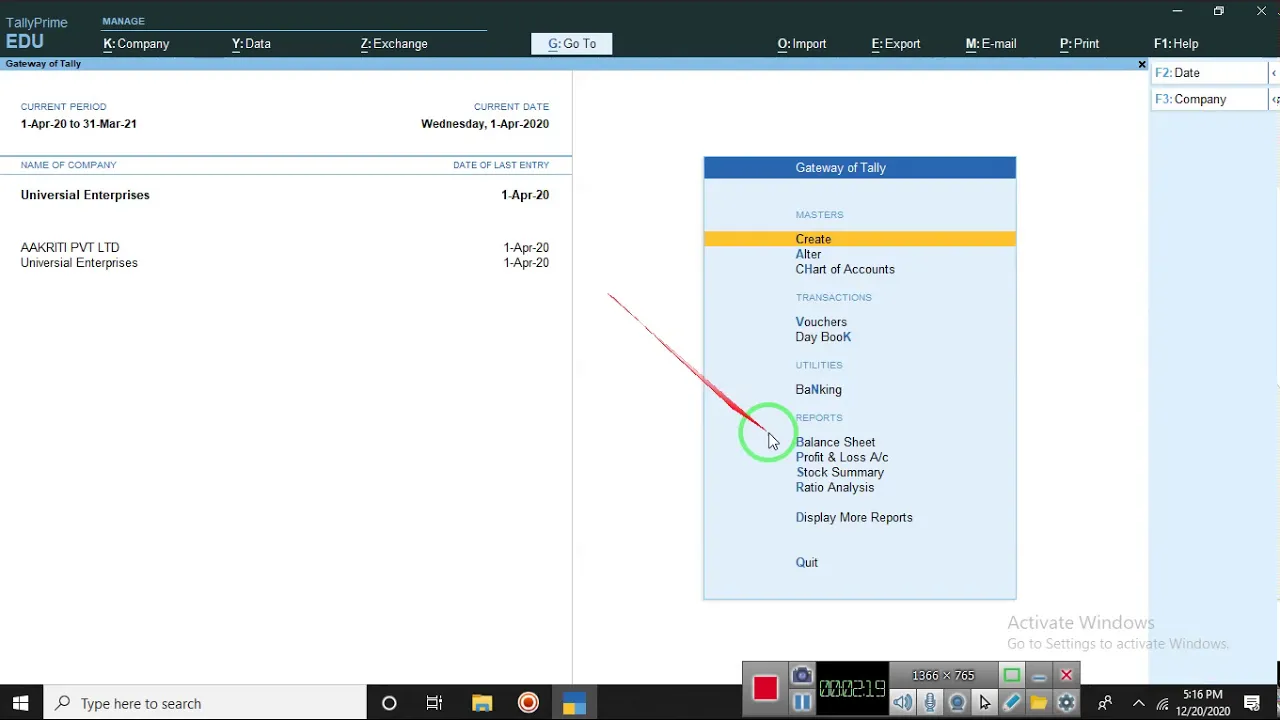
Task: Open Display More Reports
Action: (854, 517)
